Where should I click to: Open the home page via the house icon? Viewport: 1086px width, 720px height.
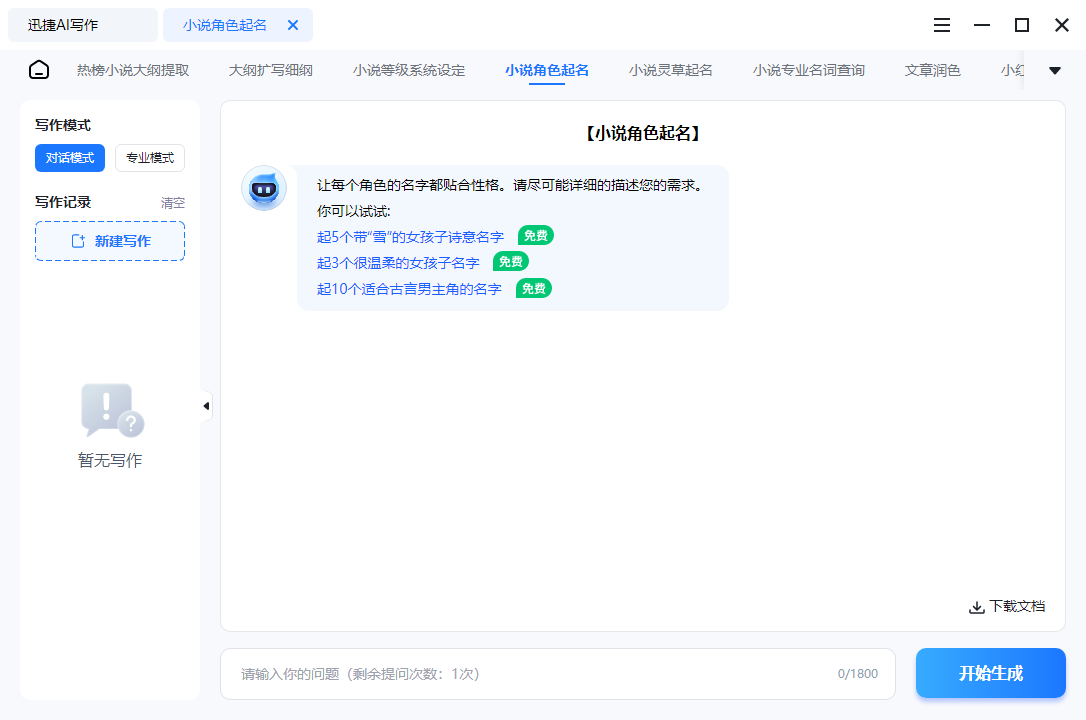38,69
